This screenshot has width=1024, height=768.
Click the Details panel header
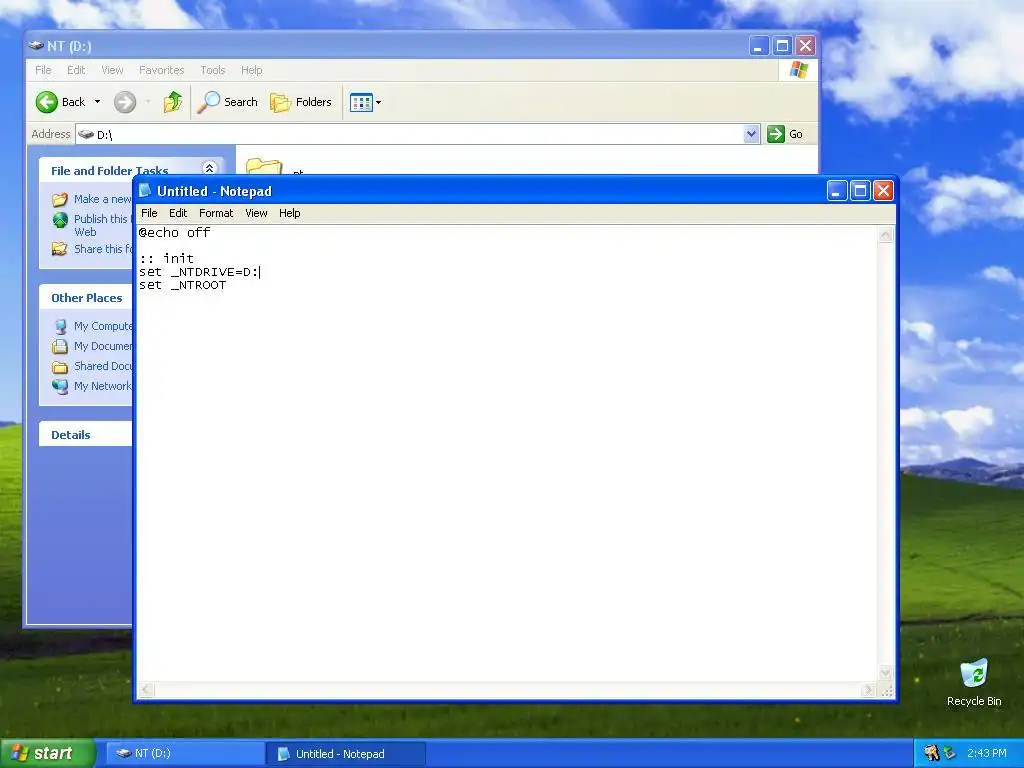(x=86, y=434)
